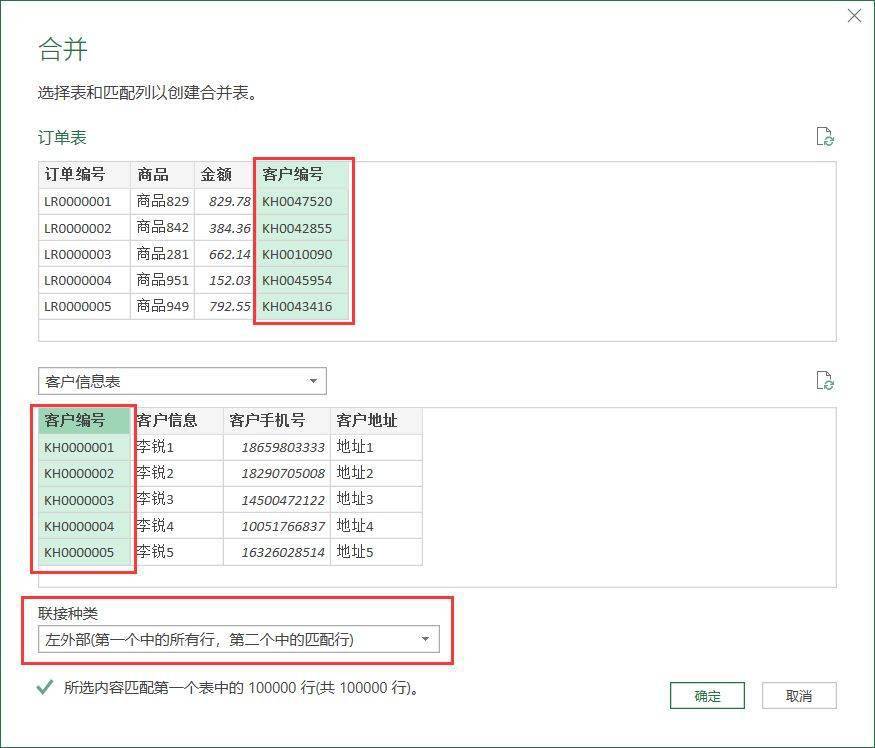Click phone number 18290705008

pyautogui.click(x=277, y=474)
